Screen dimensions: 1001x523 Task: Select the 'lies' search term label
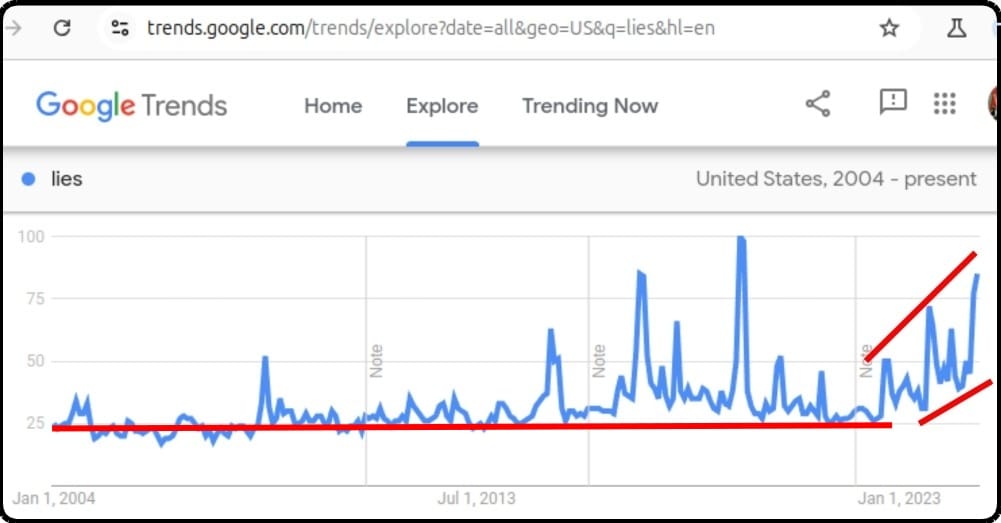click(66, 179)
